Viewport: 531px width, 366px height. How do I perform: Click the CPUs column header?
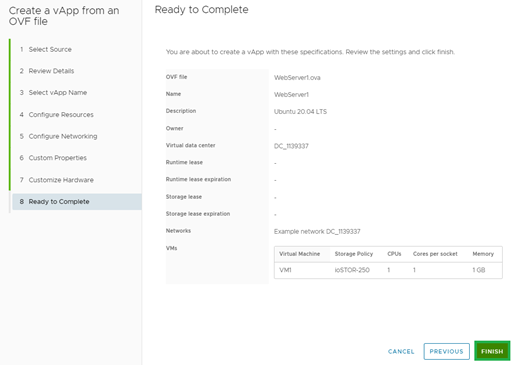[394, 254]
